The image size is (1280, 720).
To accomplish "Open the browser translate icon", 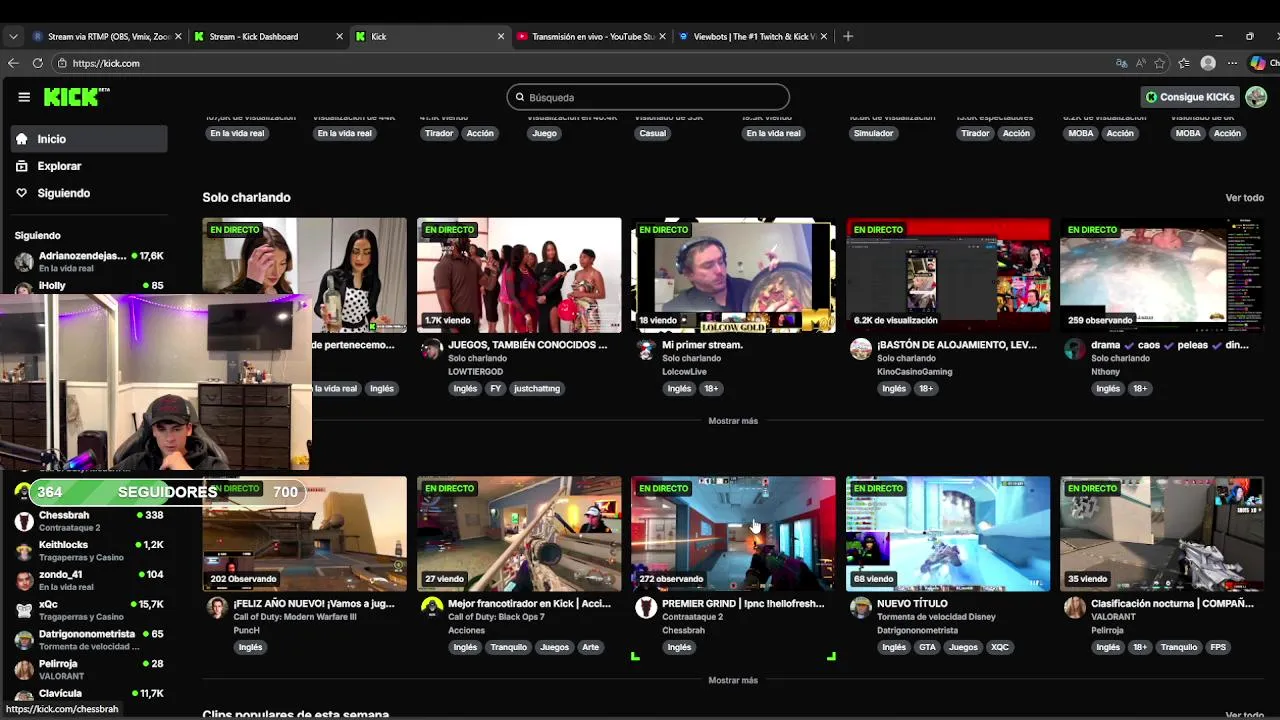I will pos(1121,63).
